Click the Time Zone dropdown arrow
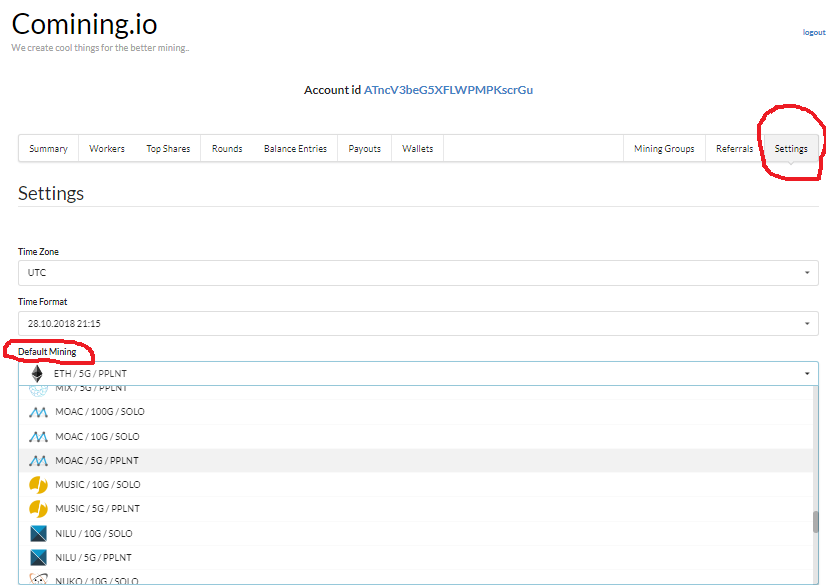Viewport: 826px width, 585px height. [807, 273]
